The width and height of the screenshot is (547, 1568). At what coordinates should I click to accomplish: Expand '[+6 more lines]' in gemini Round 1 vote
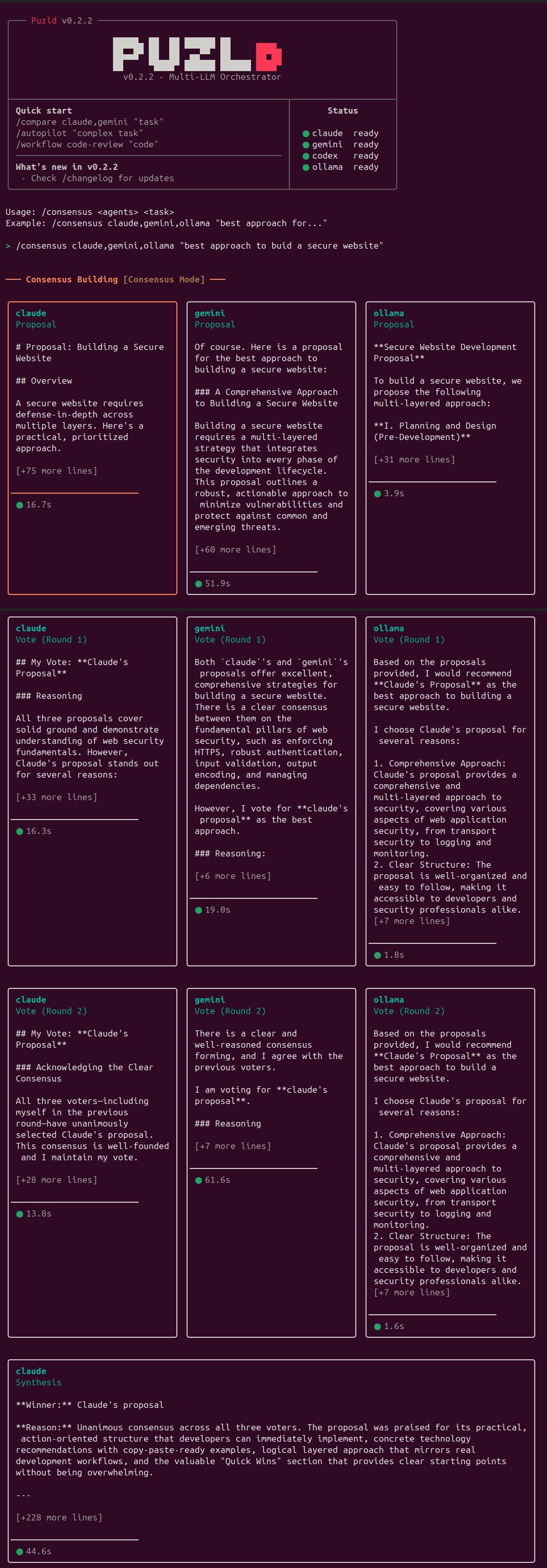tap(233, 875)
